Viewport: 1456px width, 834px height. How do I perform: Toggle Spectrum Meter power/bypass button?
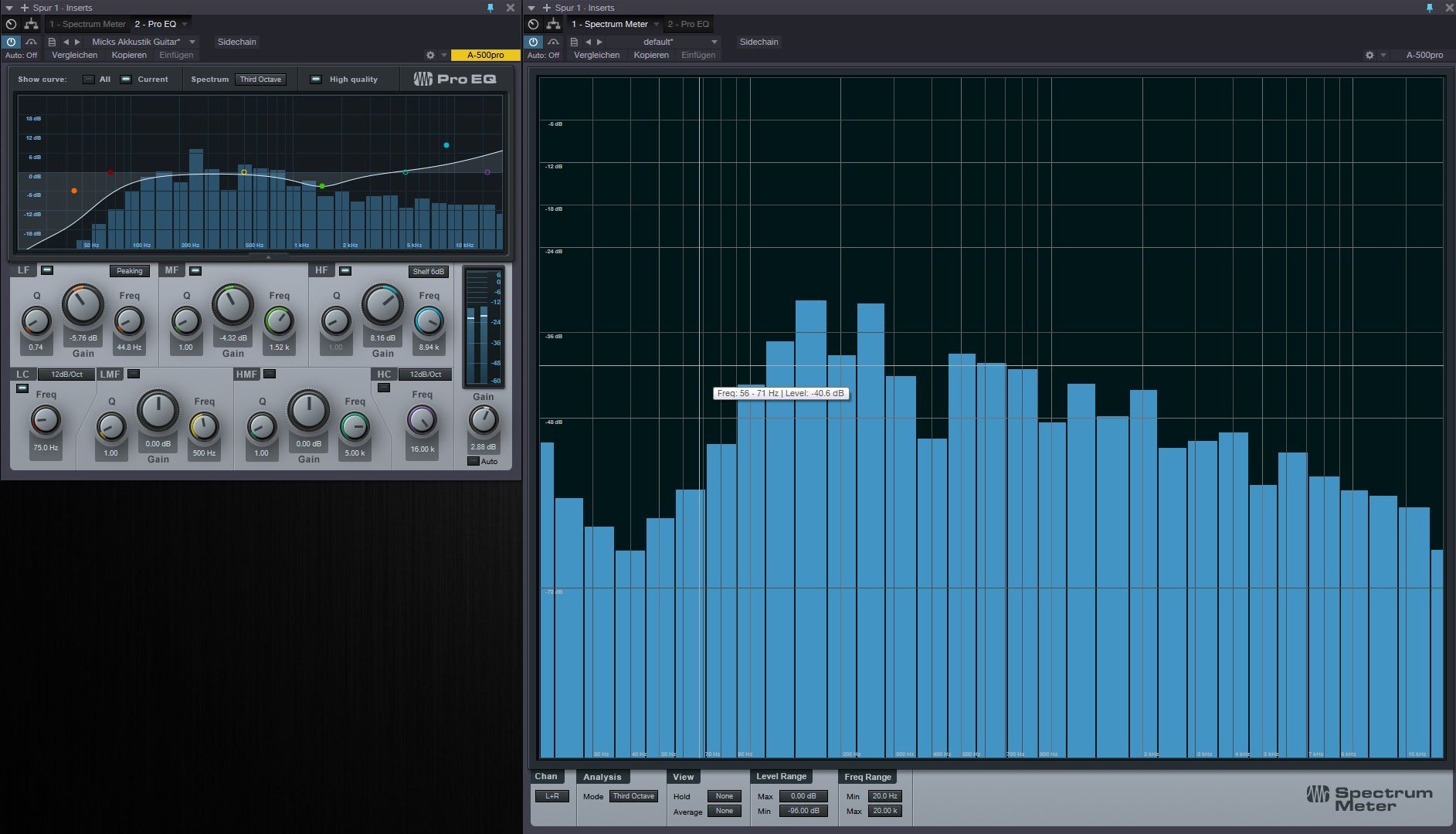pyautogui.click(x=534, y=42)
